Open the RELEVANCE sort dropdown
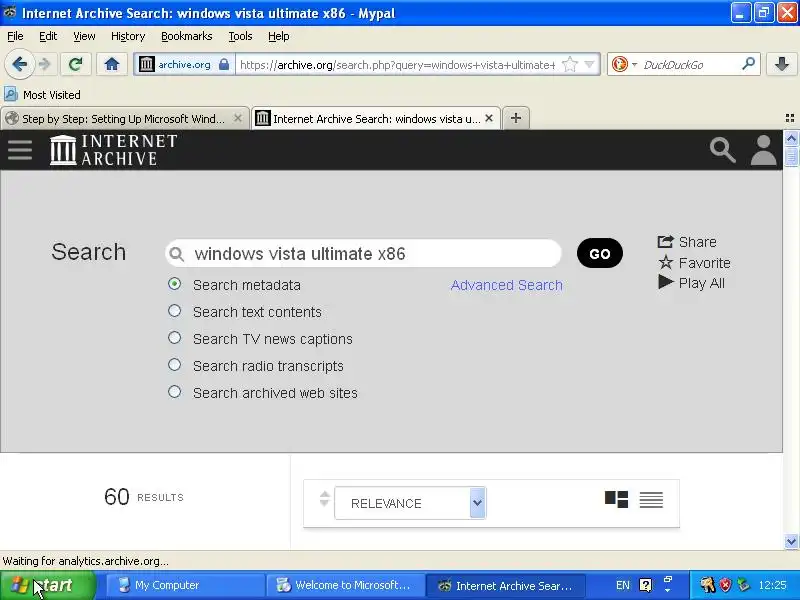Screen dimensions: 800x600 point(410,503)
